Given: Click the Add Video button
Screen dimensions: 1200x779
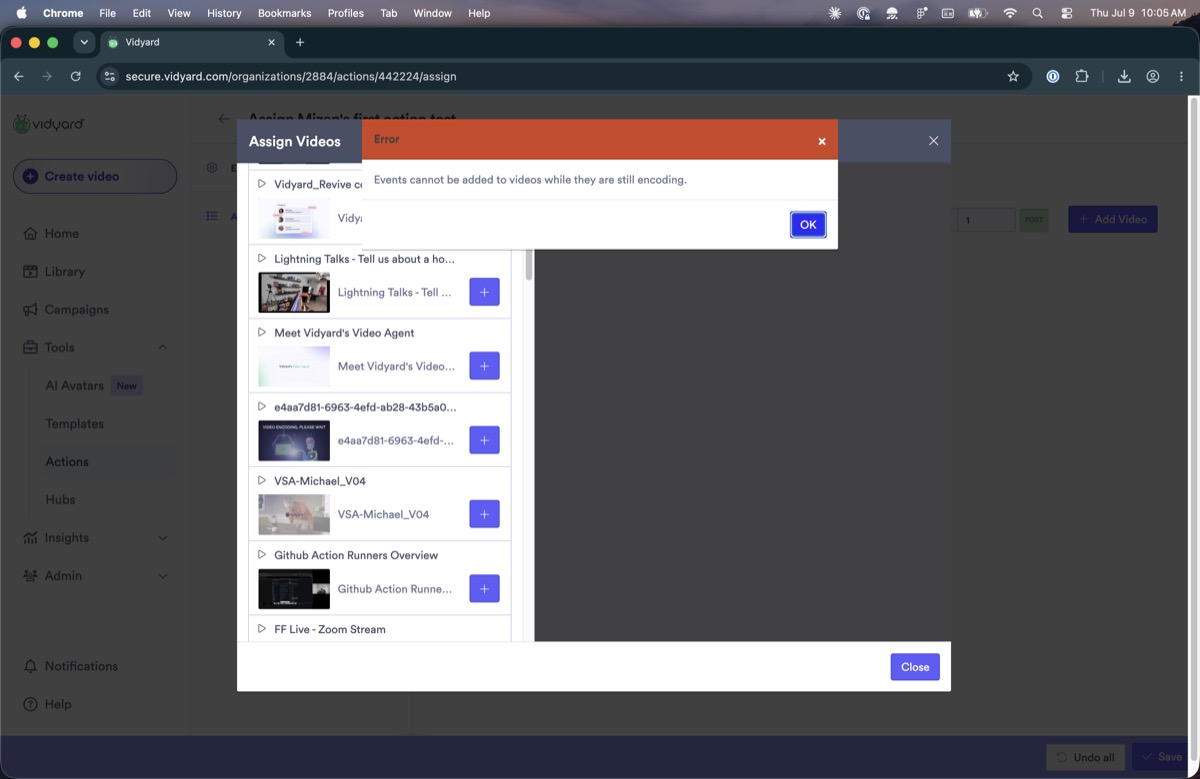Looking at the screenshot, I should (x=1113, y=219).
